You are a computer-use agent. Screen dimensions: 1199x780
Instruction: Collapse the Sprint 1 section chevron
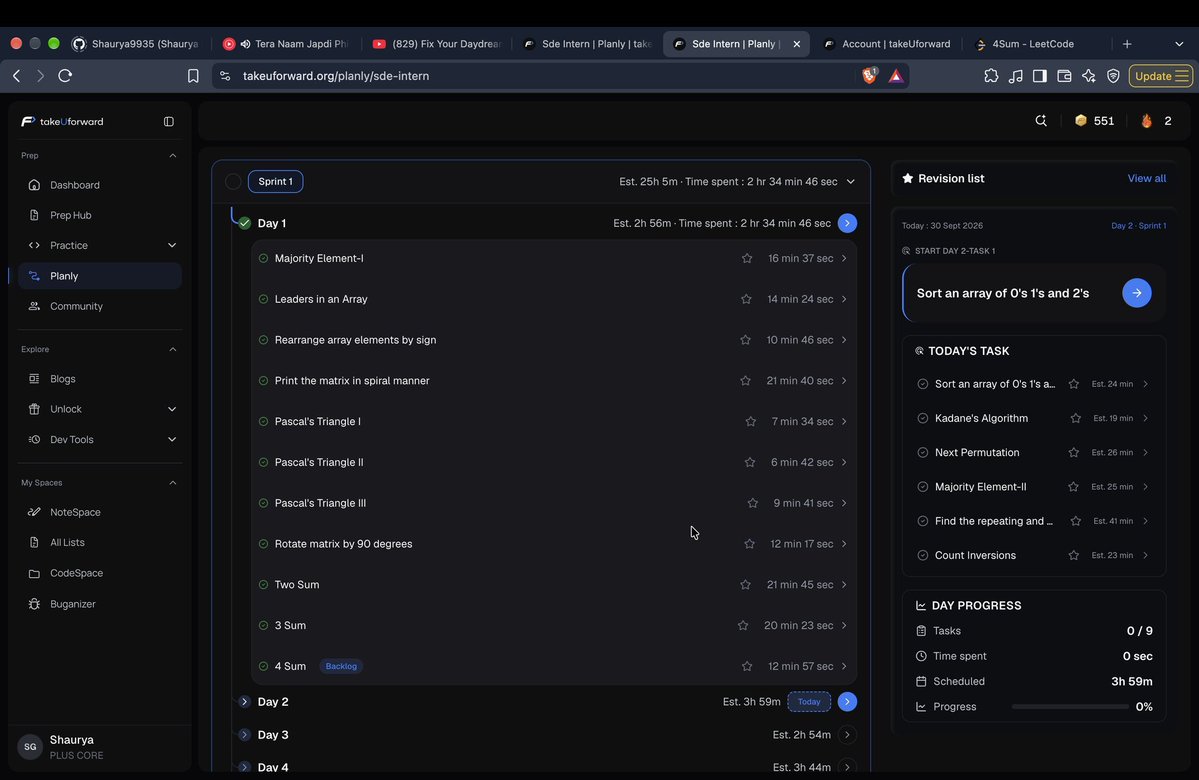[851, 182]
